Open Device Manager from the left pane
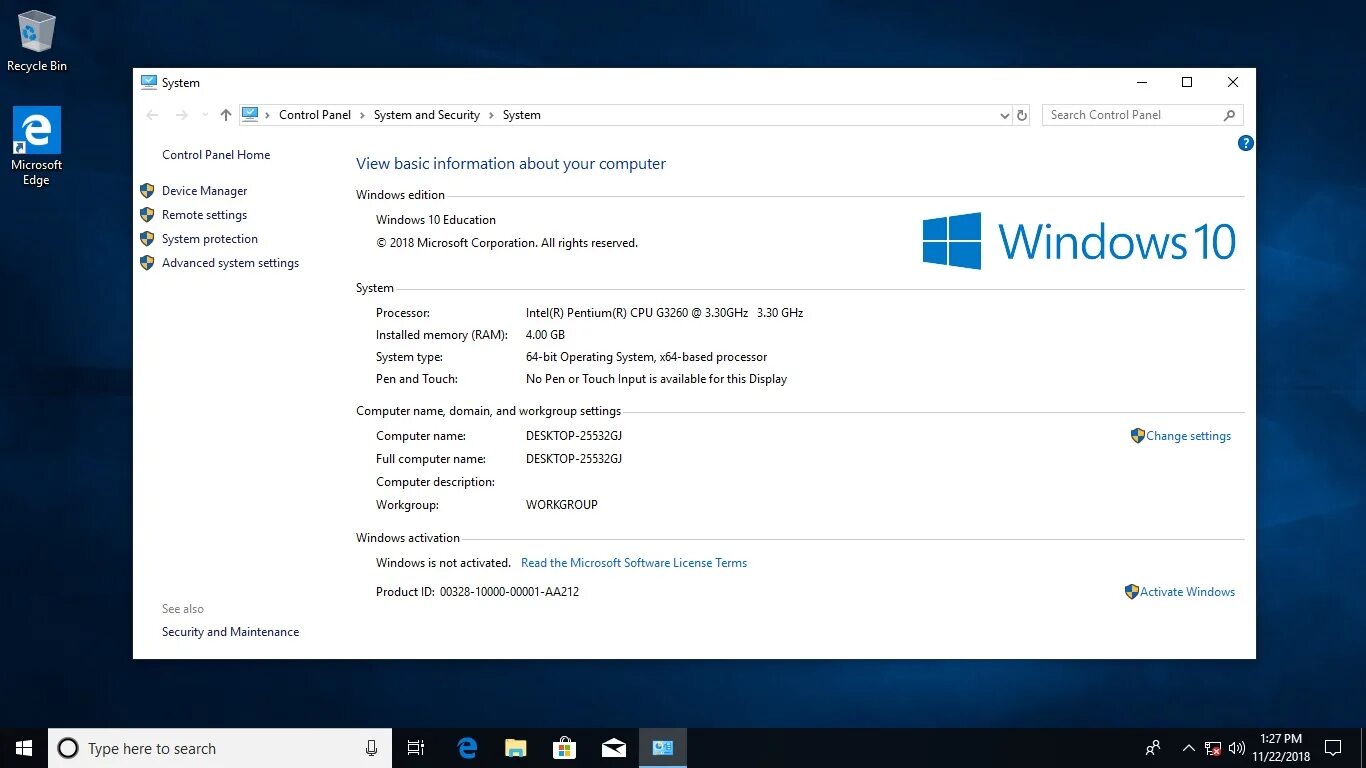This screenshot has width=1366, height=768. coord(205,191)
